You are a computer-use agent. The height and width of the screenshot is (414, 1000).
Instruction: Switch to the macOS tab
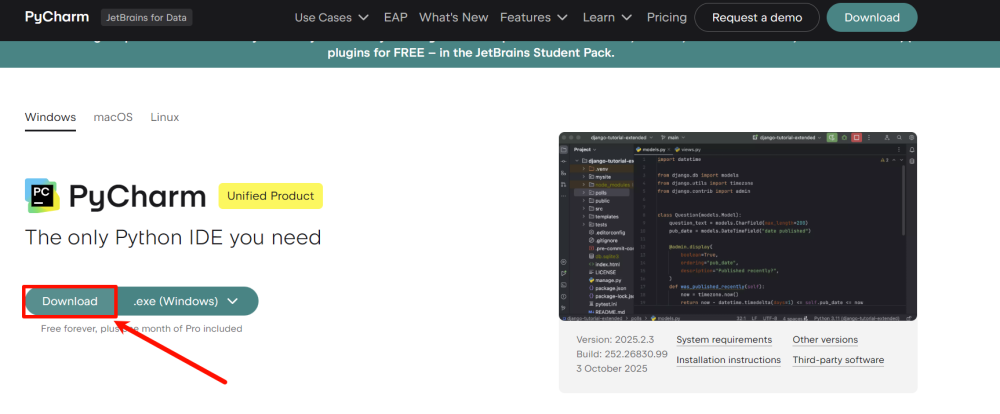click(x=113, y=117)
